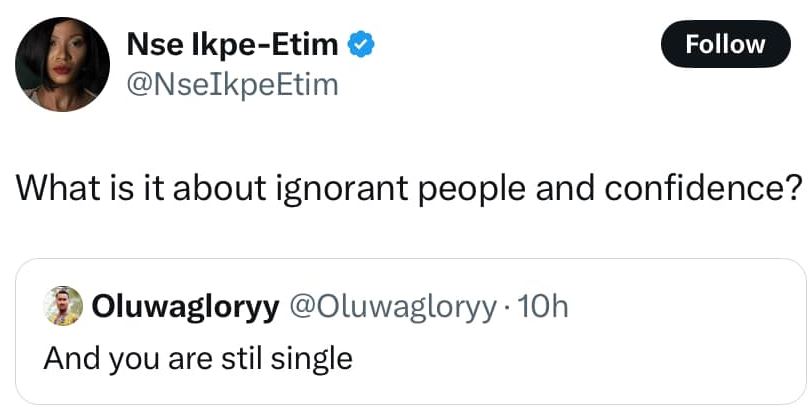Viewport: 812px width, 414px height.
Task: Open Nse Ikpe-Etim's profile picture
Action: tap(62, 62)
